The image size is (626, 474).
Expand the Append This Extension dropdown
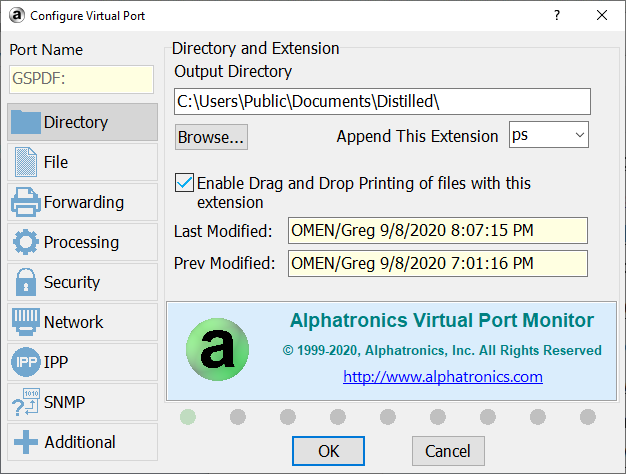click(580, 135)
